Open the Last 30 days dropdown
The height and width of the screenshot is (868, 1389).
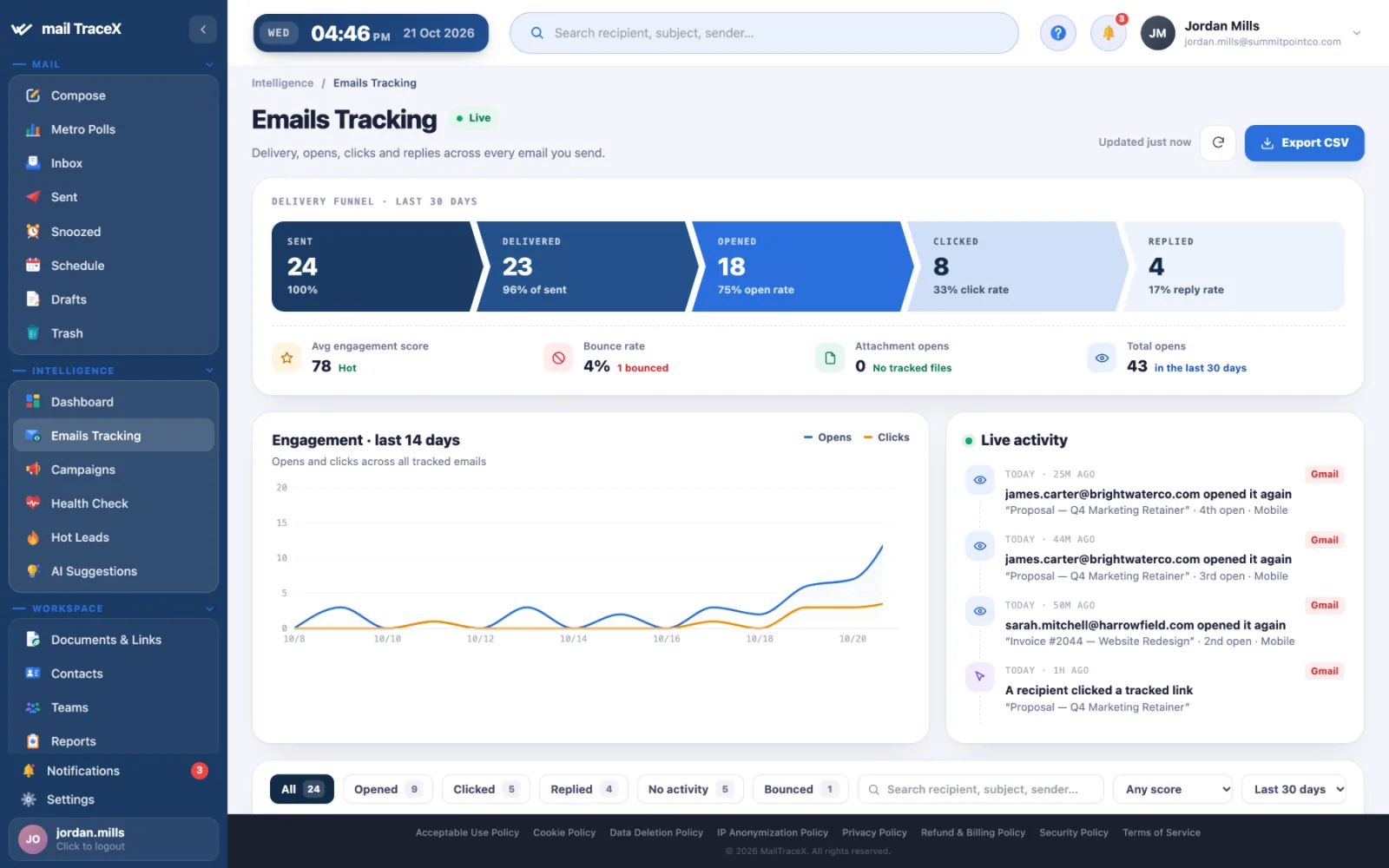click(1294, 789)
